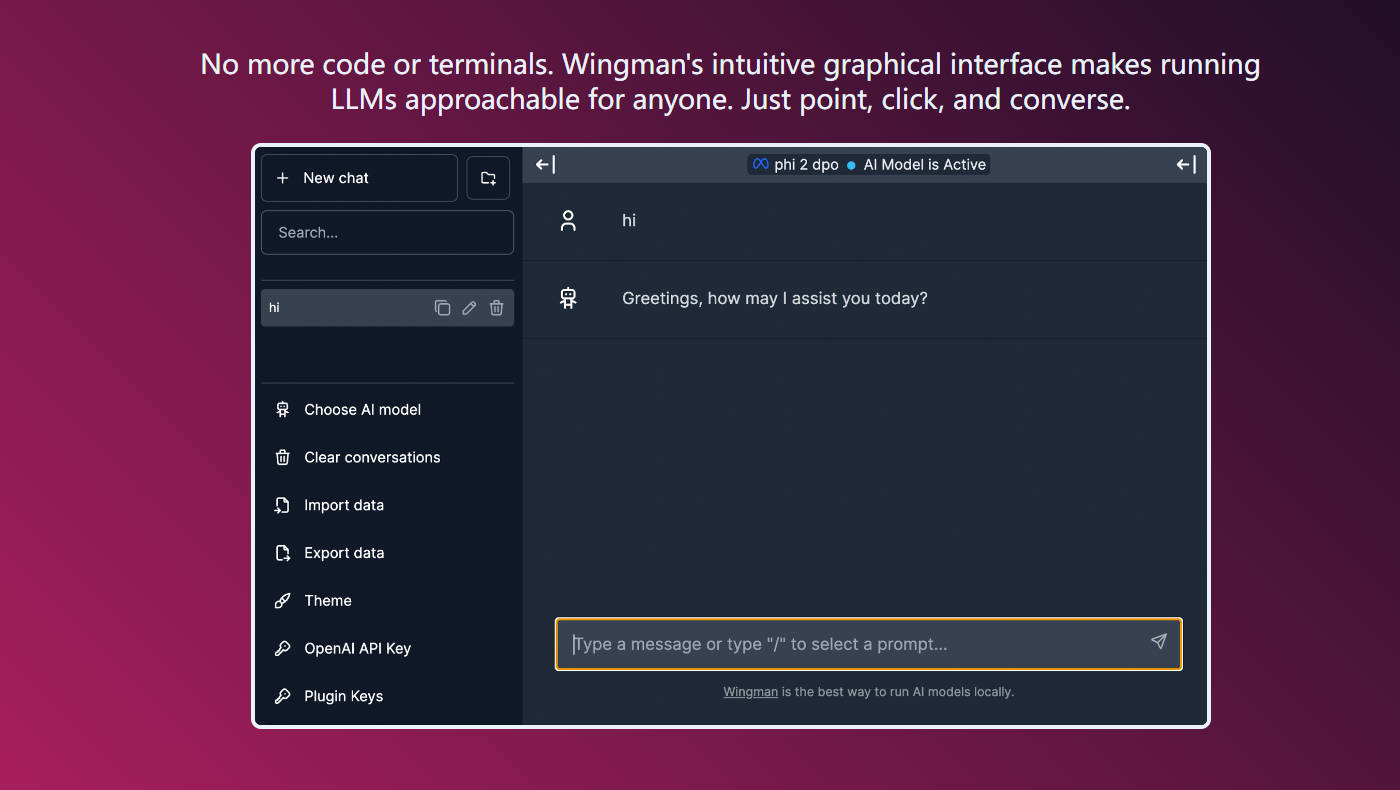Select the new folder icon beside New chat
Viewport: 1400px width, 790px height.
point(488,177)
